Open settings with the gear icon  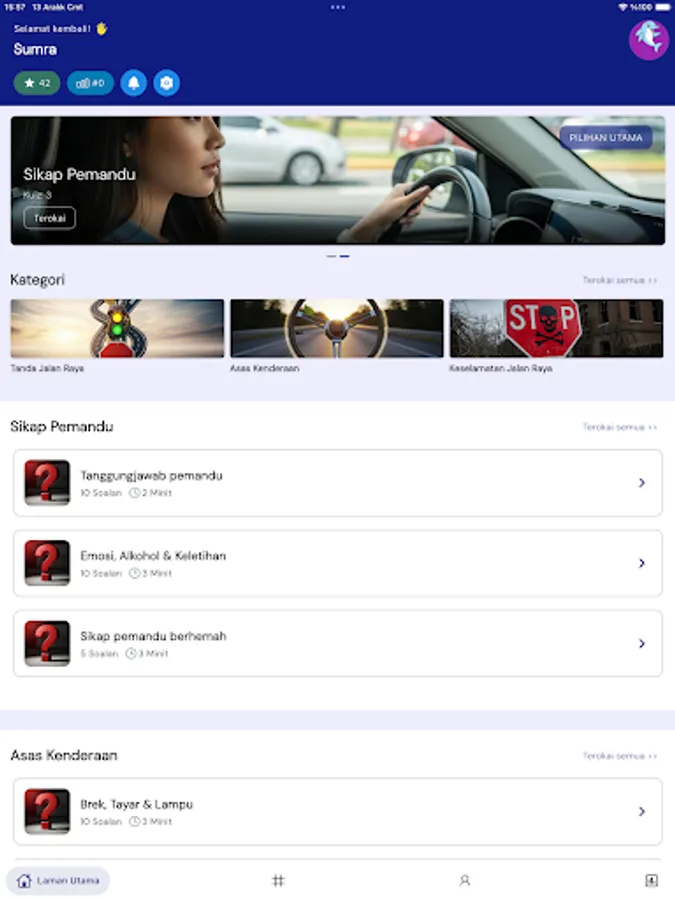166,83
